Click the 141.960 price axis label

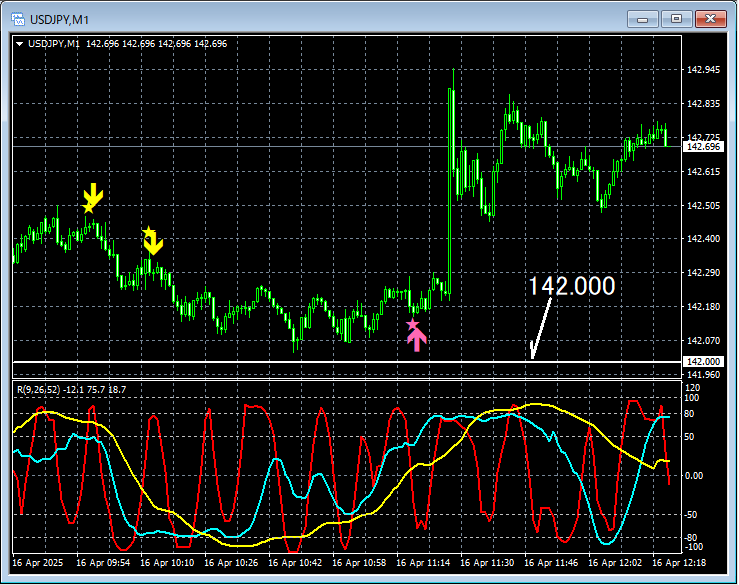pyautogui.click(x=703, y=375)
